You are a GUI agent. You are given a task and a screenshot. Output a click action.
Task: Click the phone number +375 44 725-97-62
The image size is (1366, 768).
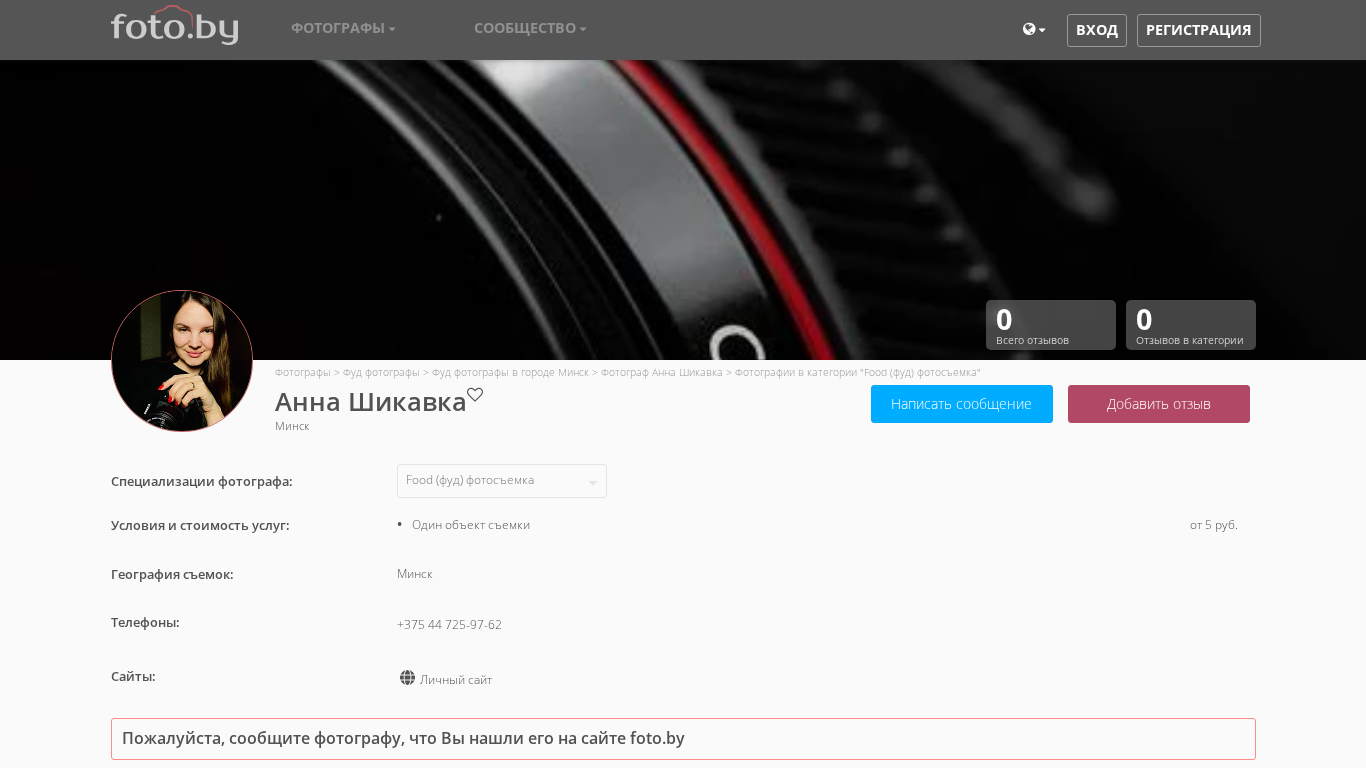coord(449,625)
